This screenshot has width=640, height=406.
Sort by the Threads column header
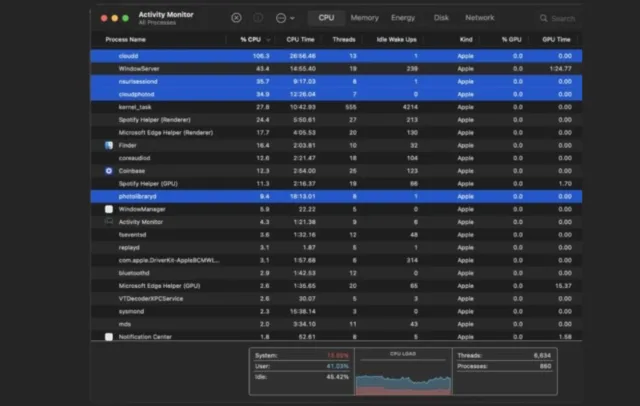coord(344,40)
